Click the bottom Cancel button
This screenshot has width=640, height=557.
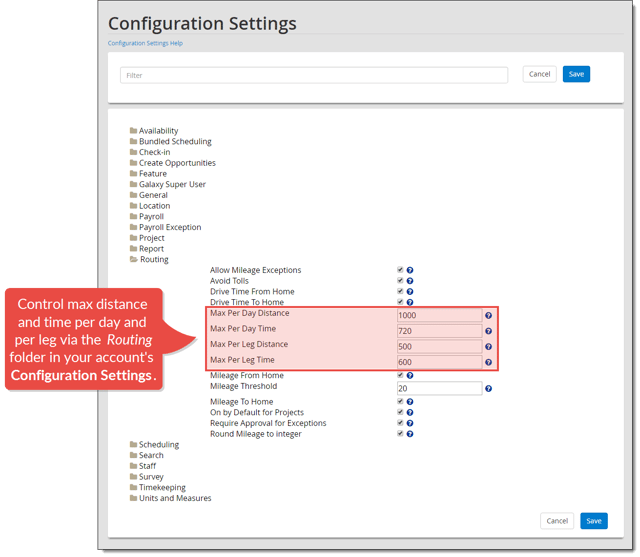point(557,521)
